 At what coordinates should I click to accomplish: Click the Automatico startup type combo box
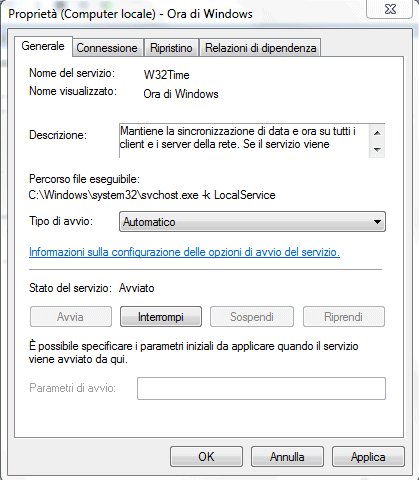pos(252,222)
